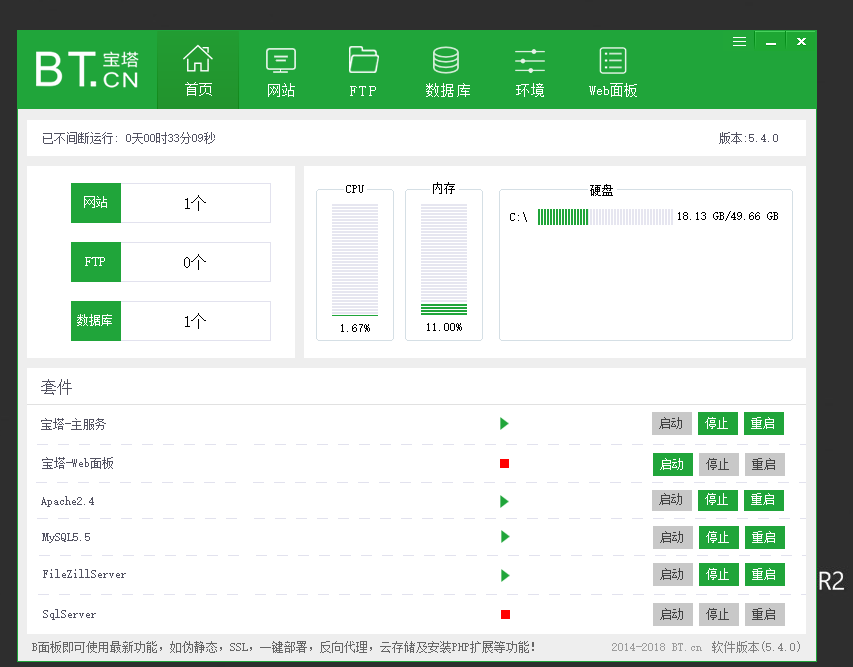853x667 pixels.
Task: Click 启动 for Apache2.4
Action: 672,499
